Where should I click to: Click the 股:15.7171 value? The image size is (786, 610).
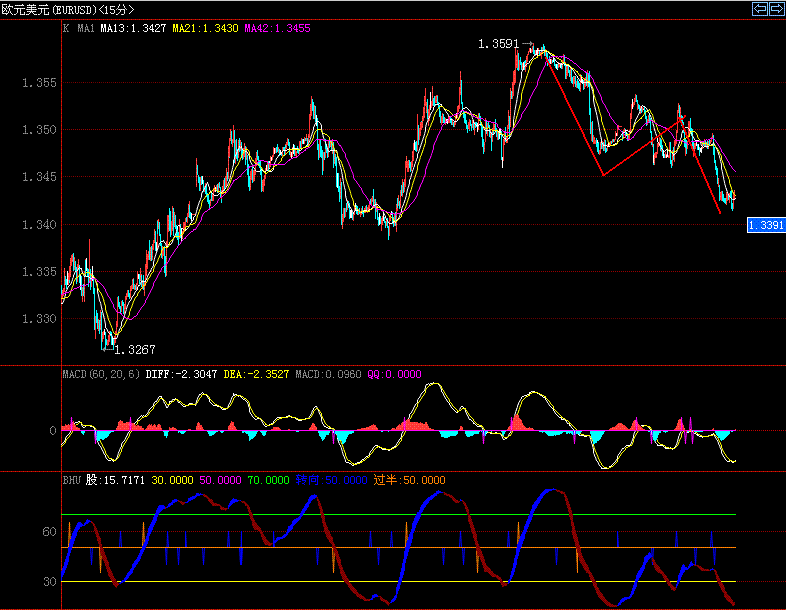pos(115,480)
